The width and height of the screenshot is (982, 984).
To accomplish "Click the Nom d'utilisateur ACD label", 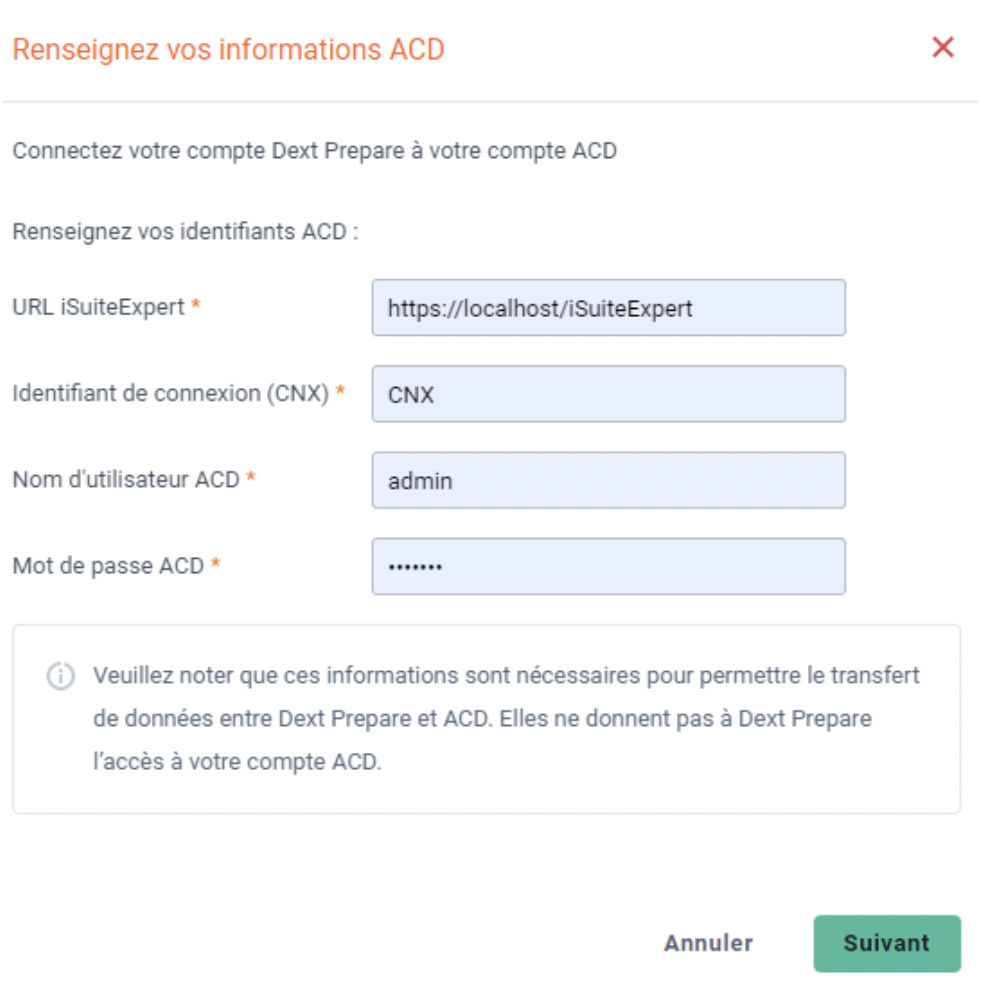I will click(126, 479).
